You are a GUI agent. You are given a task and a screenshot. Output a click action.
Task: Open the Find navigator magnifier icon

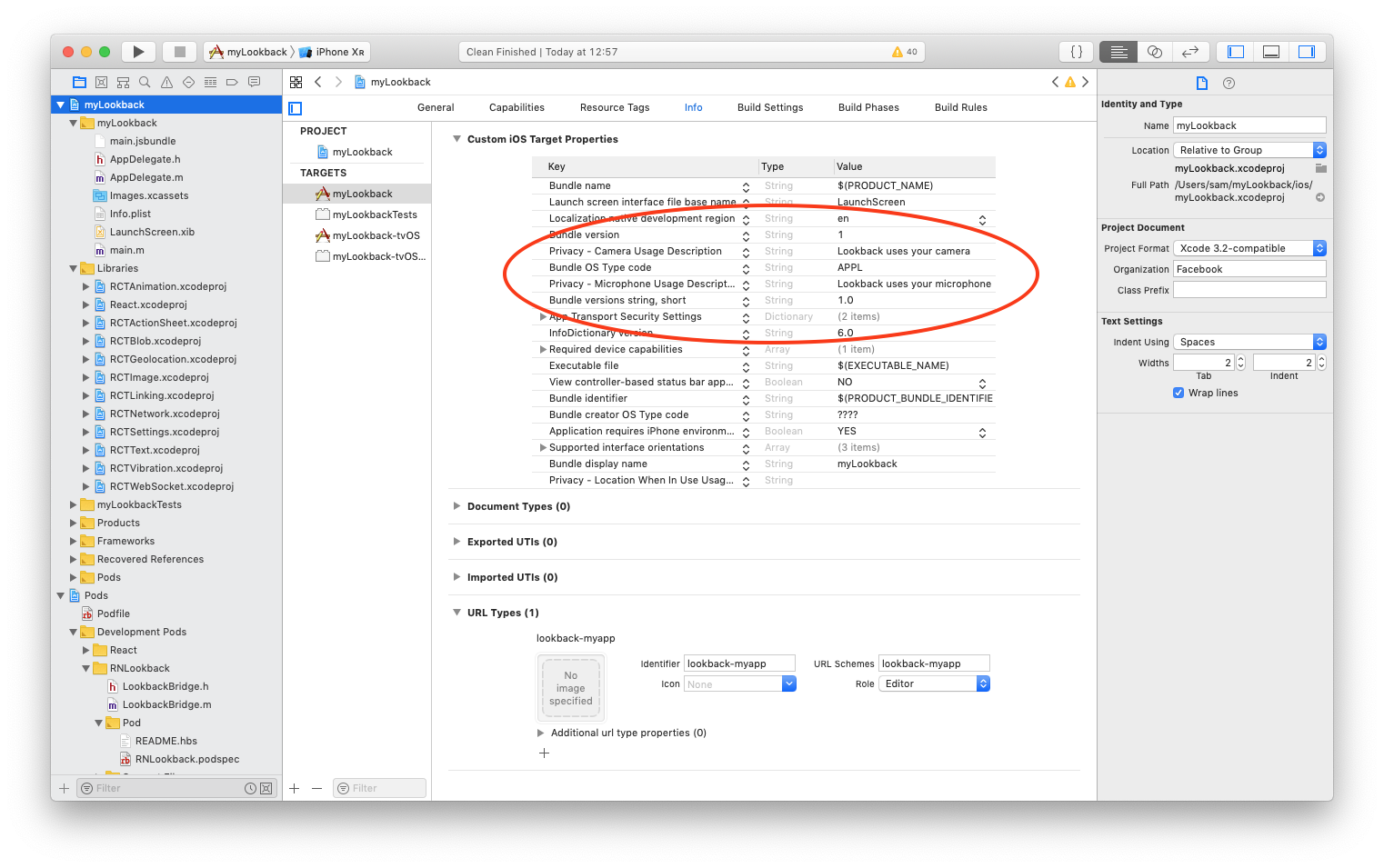click(145, 82)
